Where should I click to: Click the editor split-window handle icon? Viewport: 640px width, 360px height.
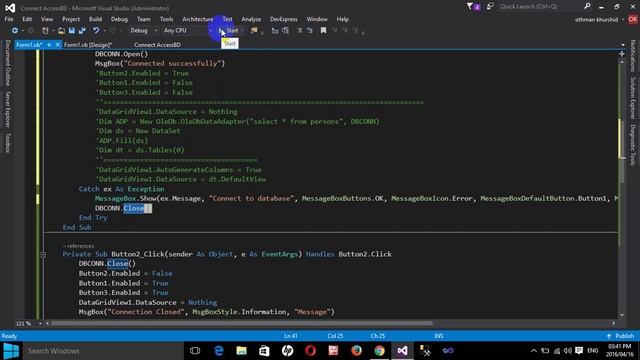pyautogui.click(x=622, y=54)
